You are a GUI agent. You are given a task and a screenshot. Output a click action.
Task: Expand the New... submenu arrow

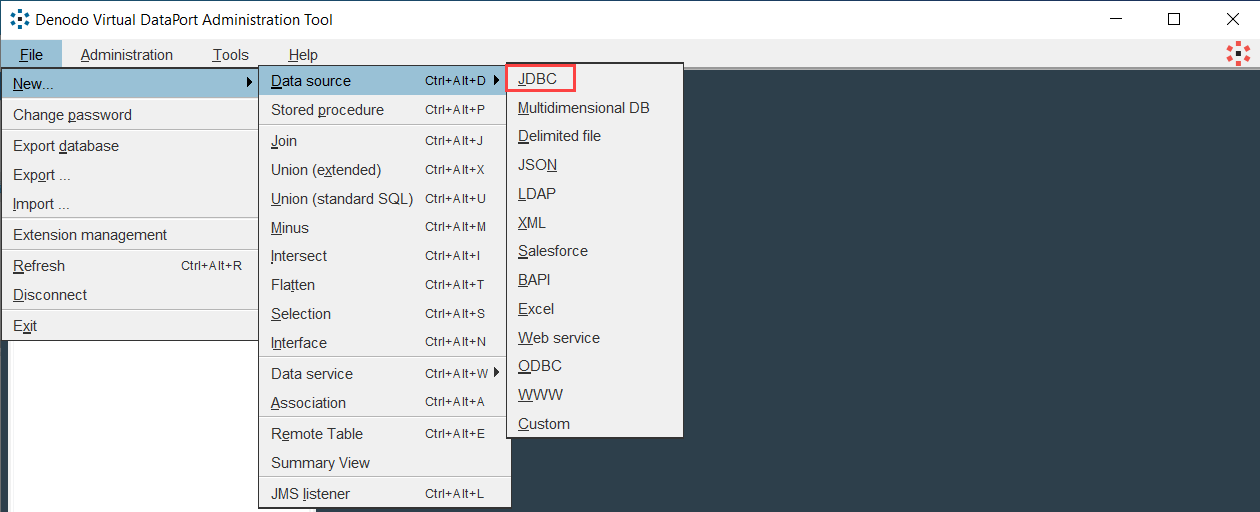click(249, 83)
